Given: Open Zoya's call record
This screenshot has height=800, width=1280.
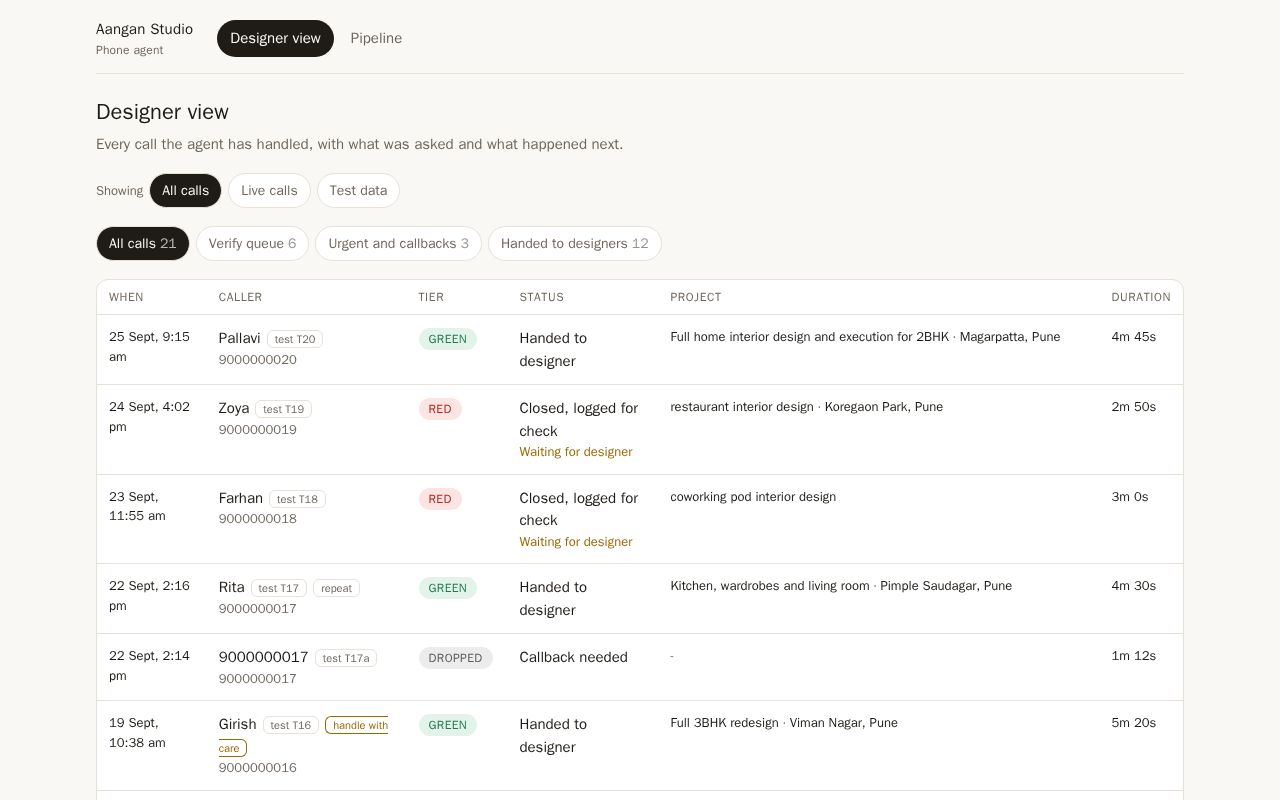Looking at the screenshot, I should click(640, 430).
